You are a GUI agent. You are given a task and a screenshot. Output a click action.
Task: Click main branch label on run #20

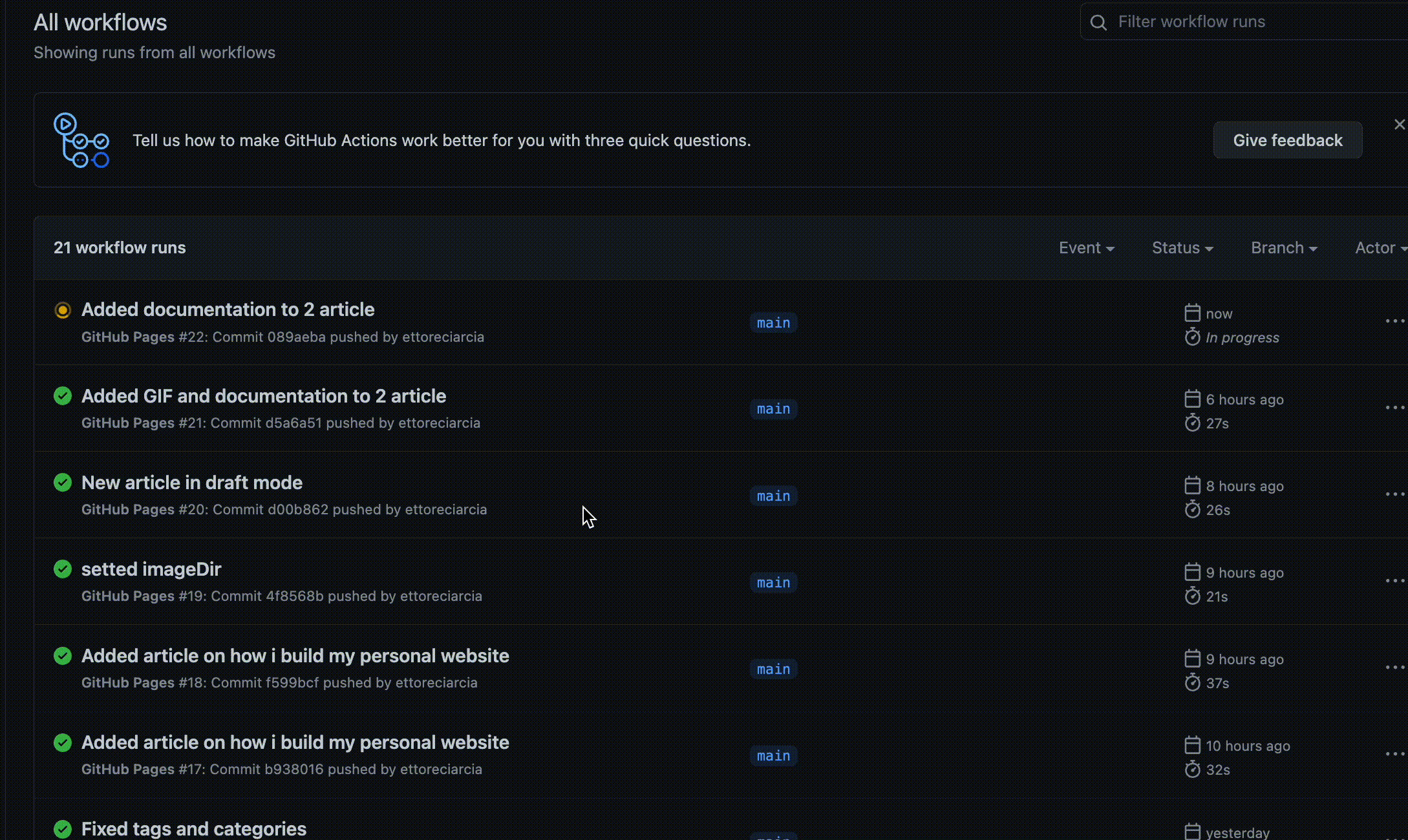tap(774, 496)
